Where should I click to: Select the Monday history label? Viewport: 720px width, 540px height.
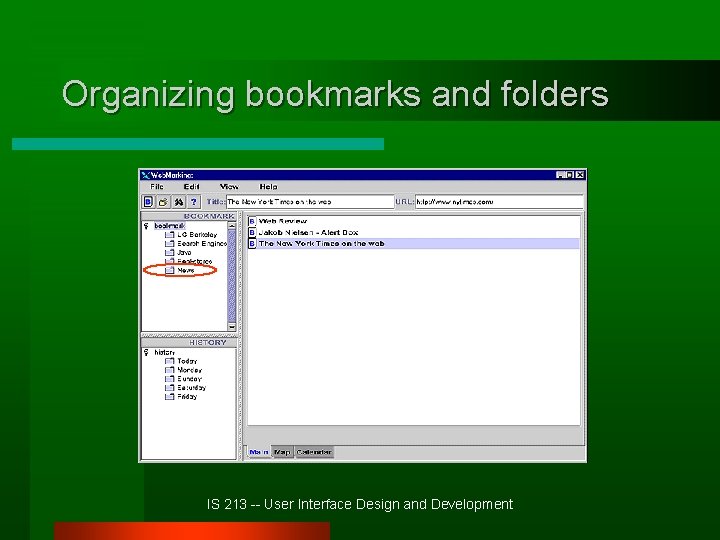click(190, 370)
